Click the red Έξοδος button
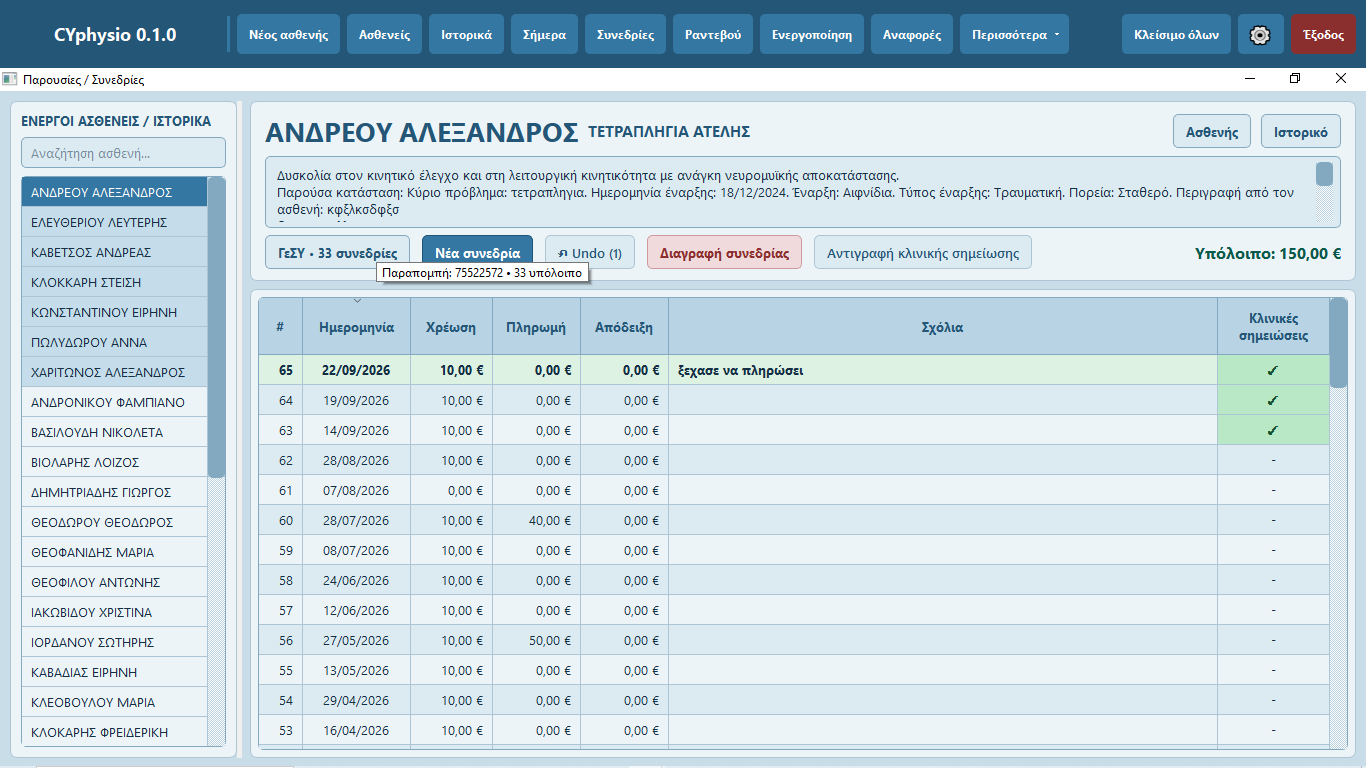The height and width of the screenshot is (768, 1366). (1323, 34)
